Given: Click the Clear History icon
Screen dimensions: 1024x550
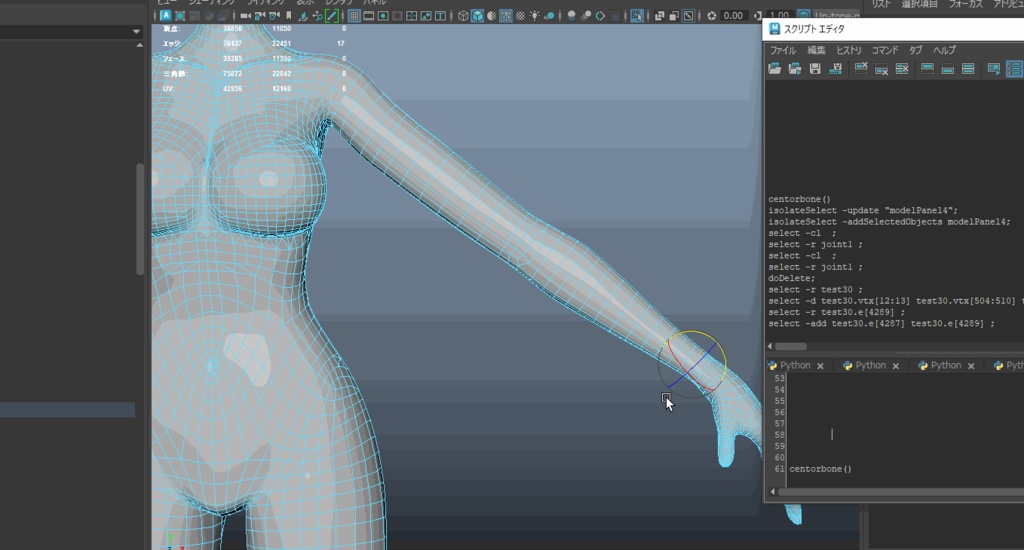Looking at the screenshot, I should [861, 69].
